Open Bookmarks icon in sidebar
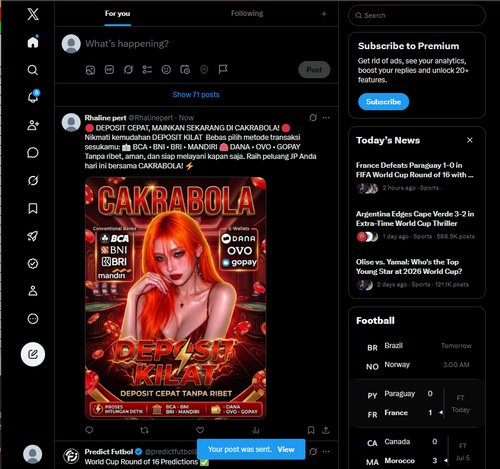The height and width of the screenshot is (469, 500). pyautogui.click(x=33, y=208)
